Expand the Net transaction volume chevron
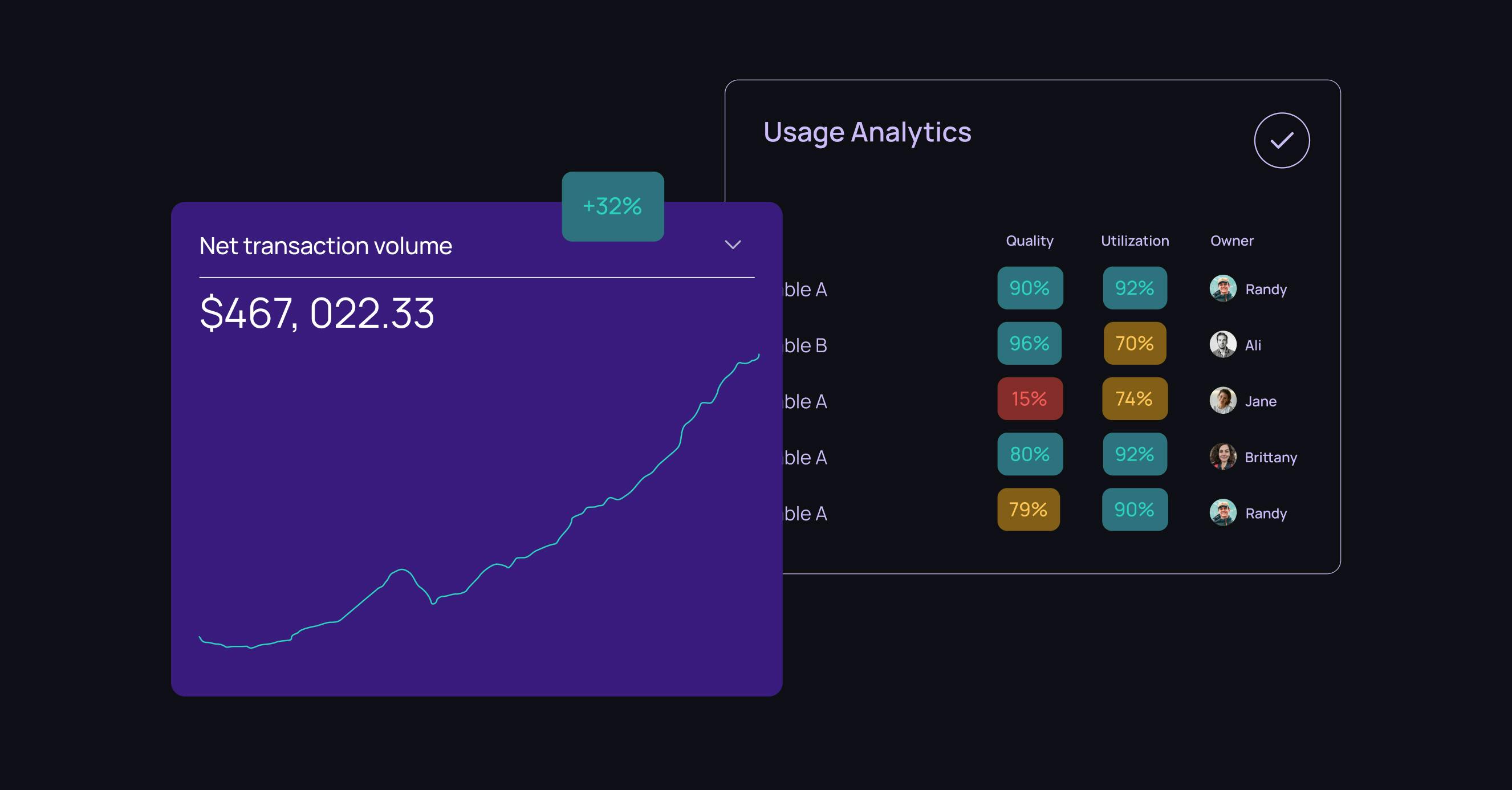Screen dimensions: 1512x790 tap(733, 245)
